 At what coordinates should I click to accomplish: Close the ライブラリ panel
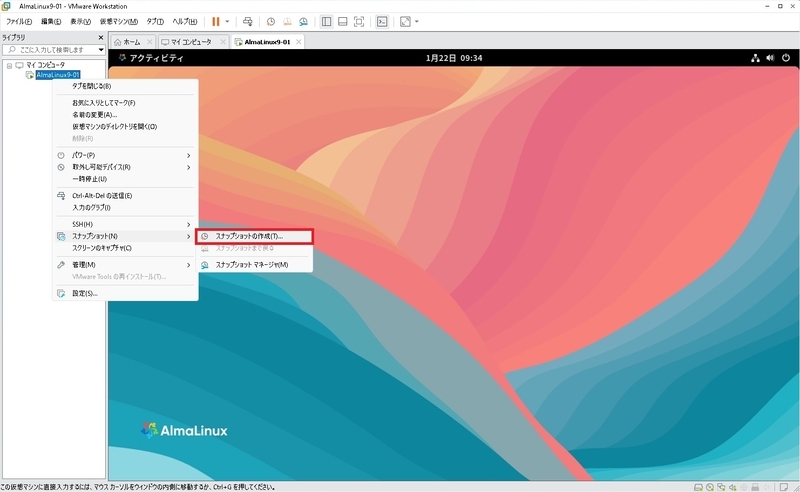pos(101,37)
